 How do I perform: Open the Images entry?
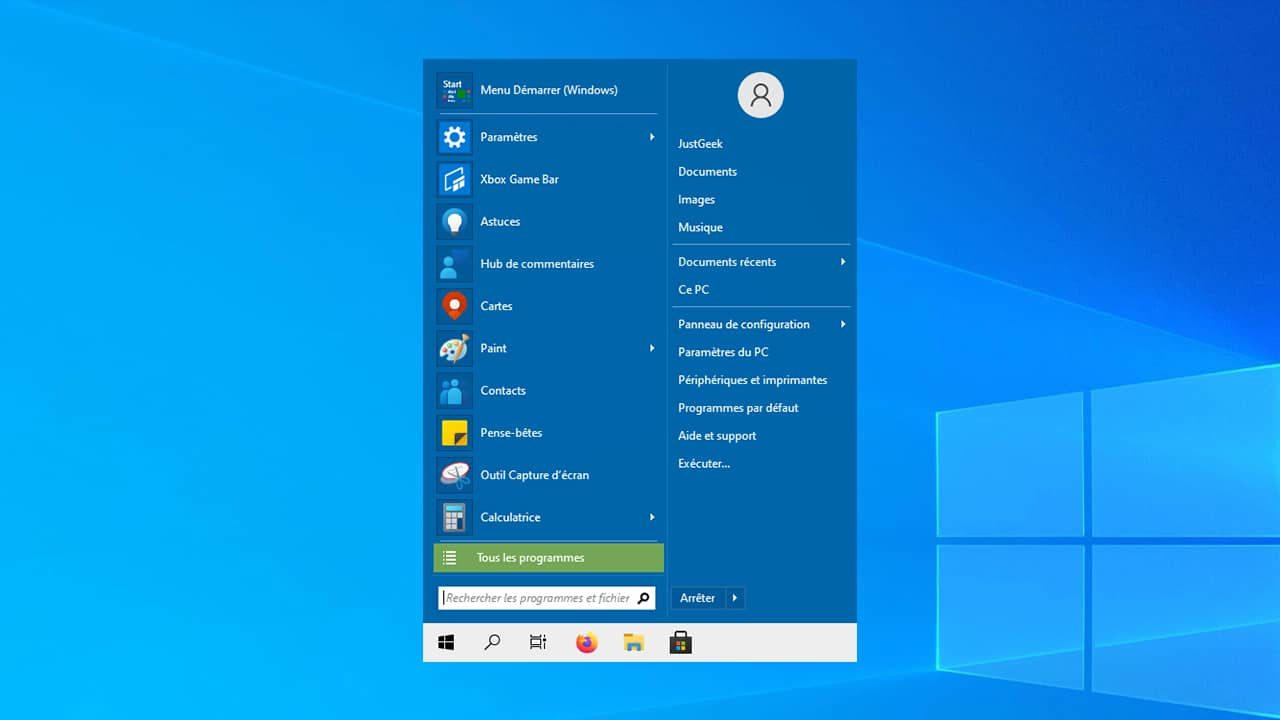pyautogui.click(x=696, y=200)
